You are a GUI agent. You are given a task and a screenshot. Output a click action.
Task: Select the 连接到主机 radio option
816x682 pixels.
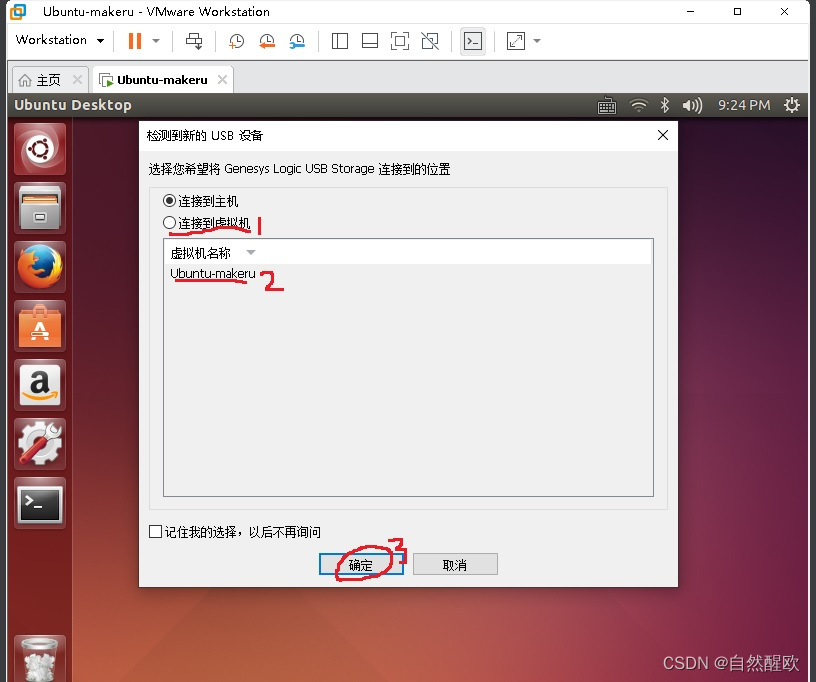170,200
